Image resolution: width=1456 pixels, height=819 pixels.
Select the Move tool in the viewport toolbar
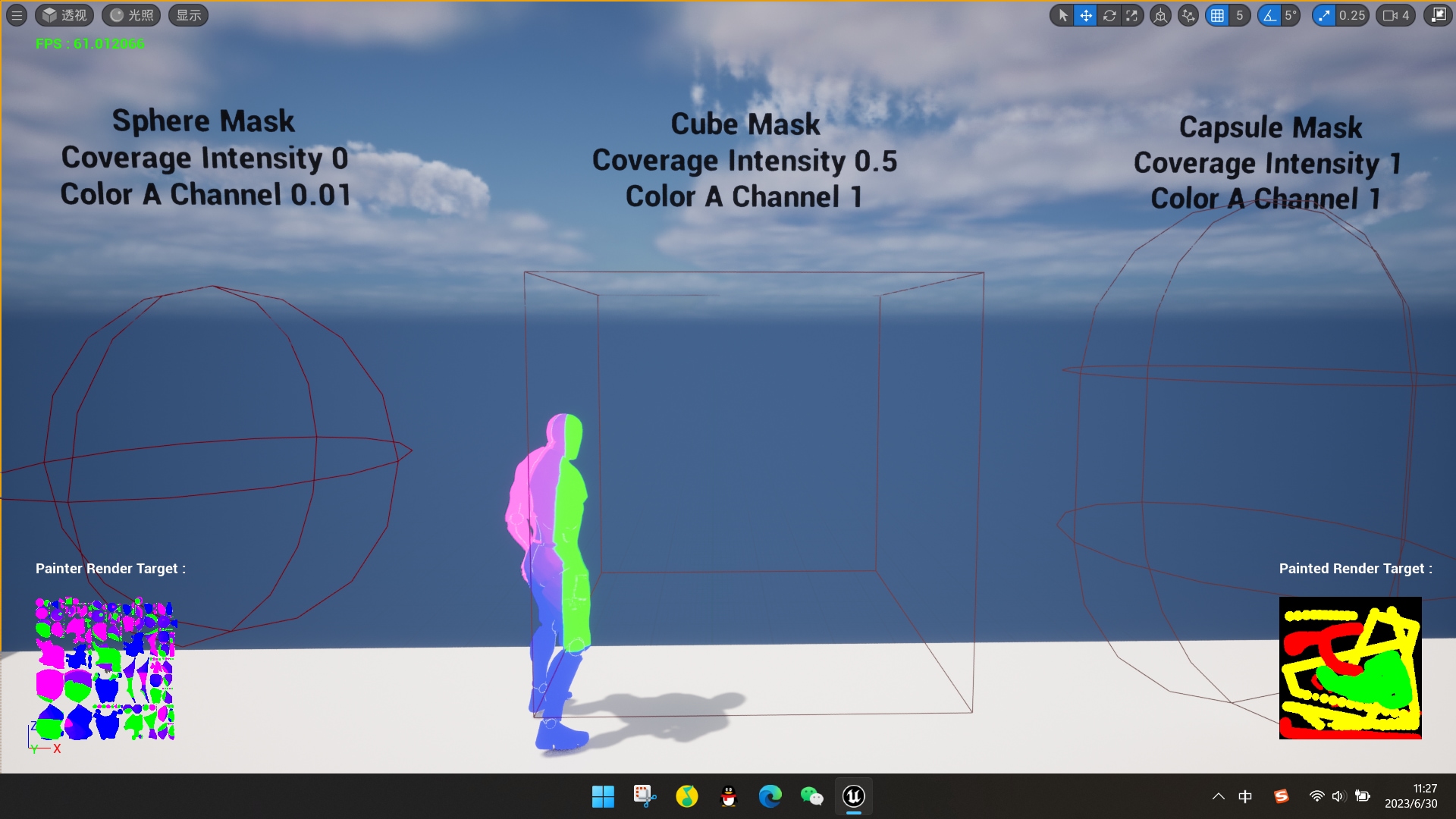1085,15
